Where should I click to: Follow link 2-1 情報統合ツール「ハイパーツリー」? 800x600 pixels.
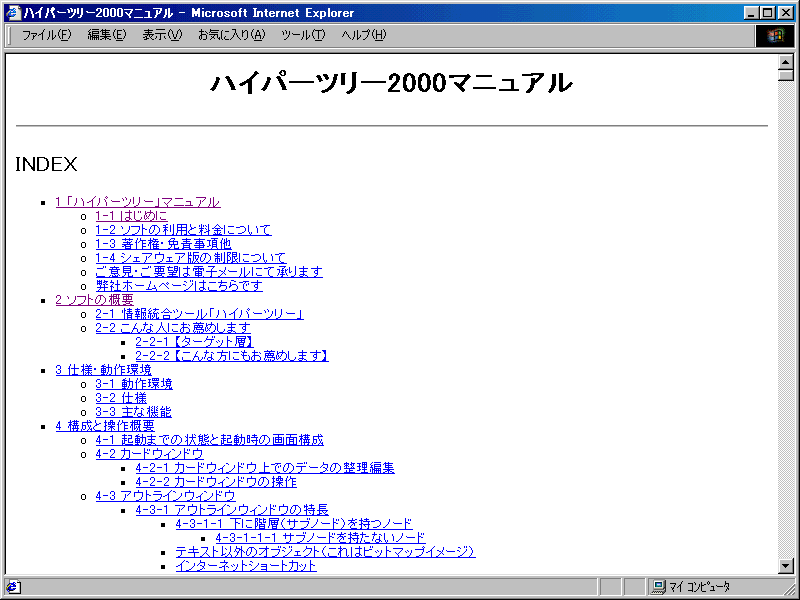pos(199,314)
